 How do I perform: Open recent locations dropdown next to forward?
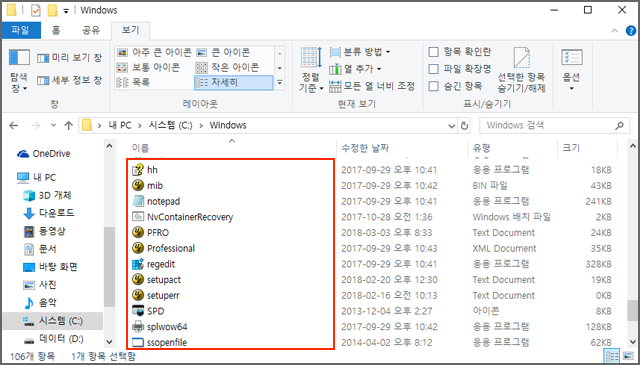point(53,125)
